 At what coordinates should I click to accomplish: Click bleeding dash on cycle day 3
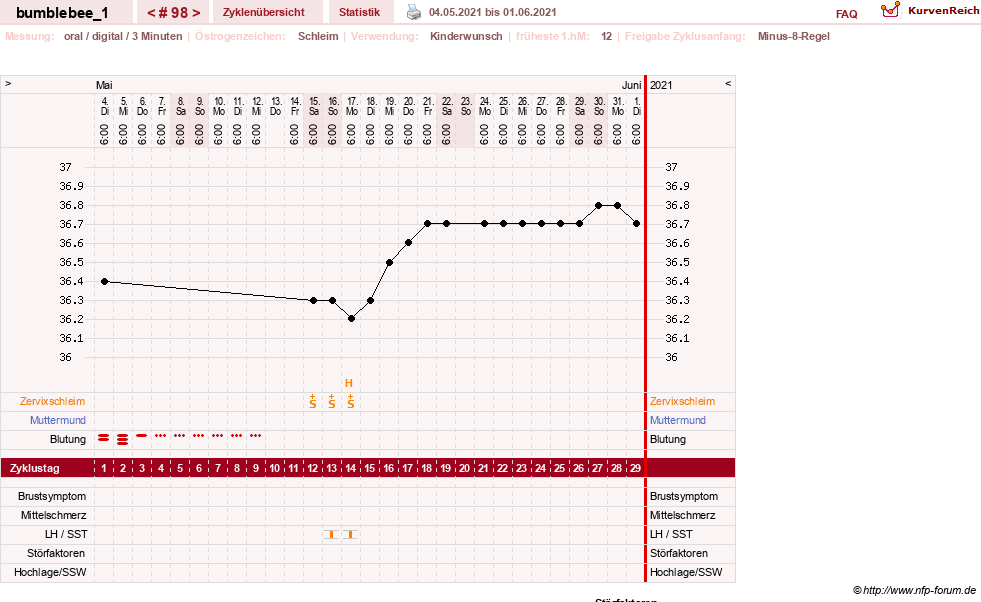click(142, 435)
